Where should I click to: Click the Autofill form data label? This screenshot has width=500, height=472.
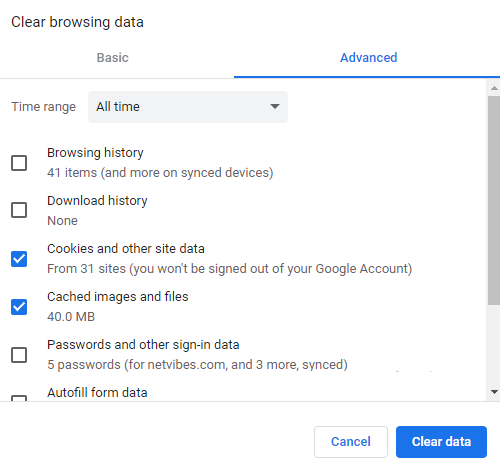[97, 393]
